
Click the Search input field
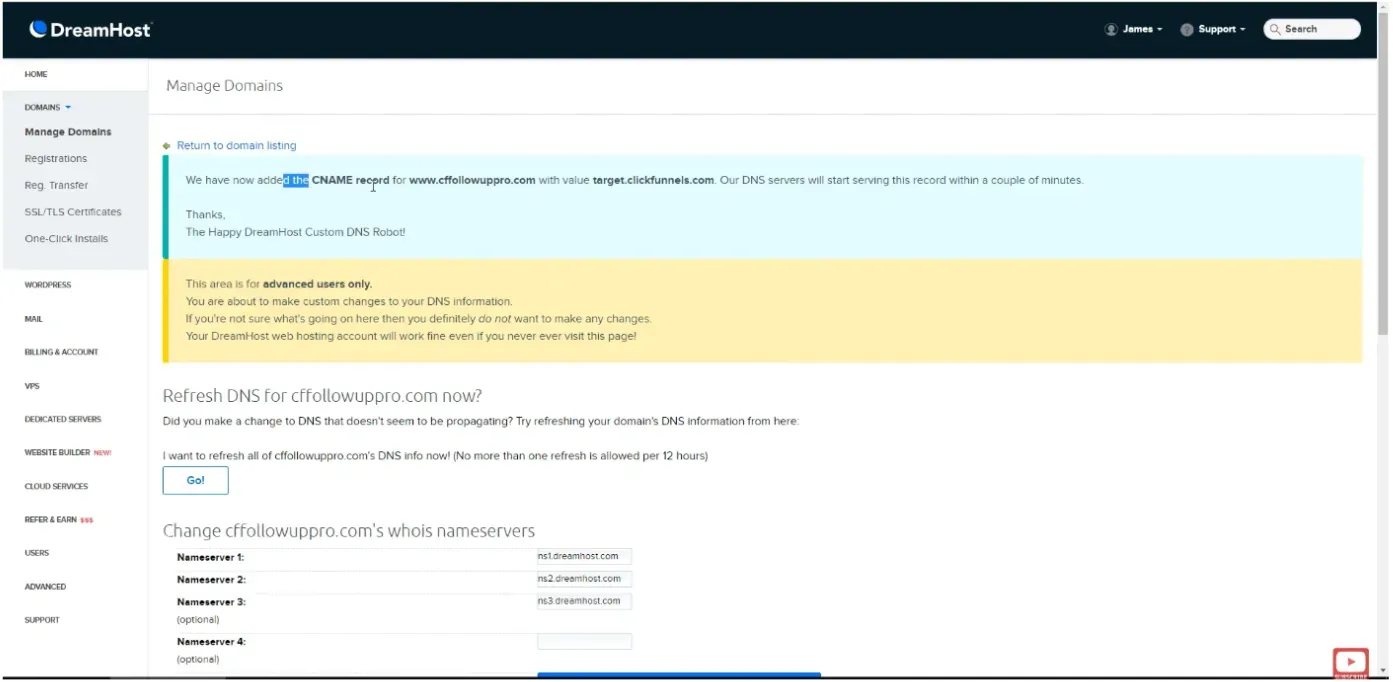tap(1312, 29)
